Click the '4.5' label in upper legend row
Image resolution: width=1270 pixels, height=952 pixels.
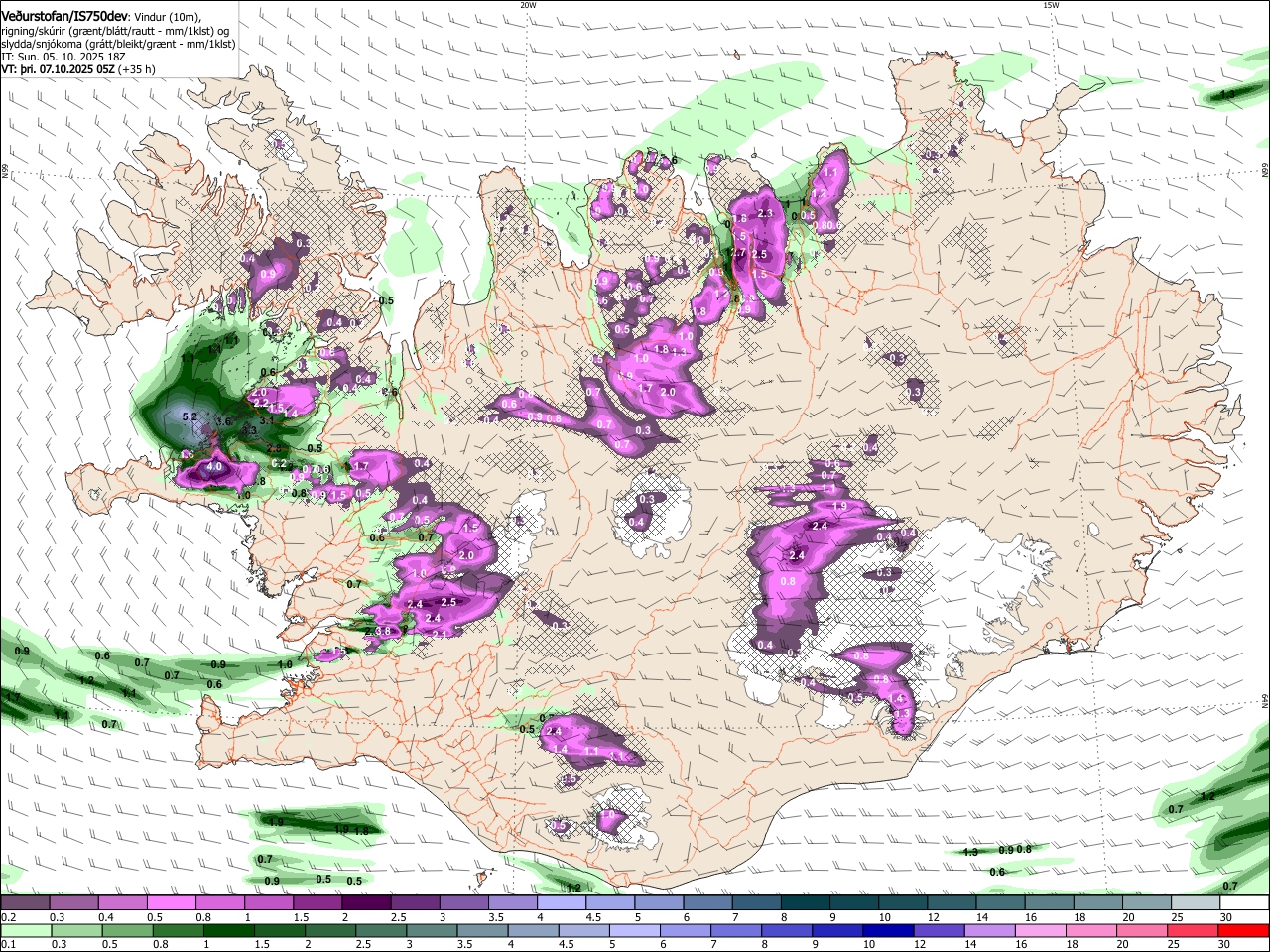coord(593,917)
